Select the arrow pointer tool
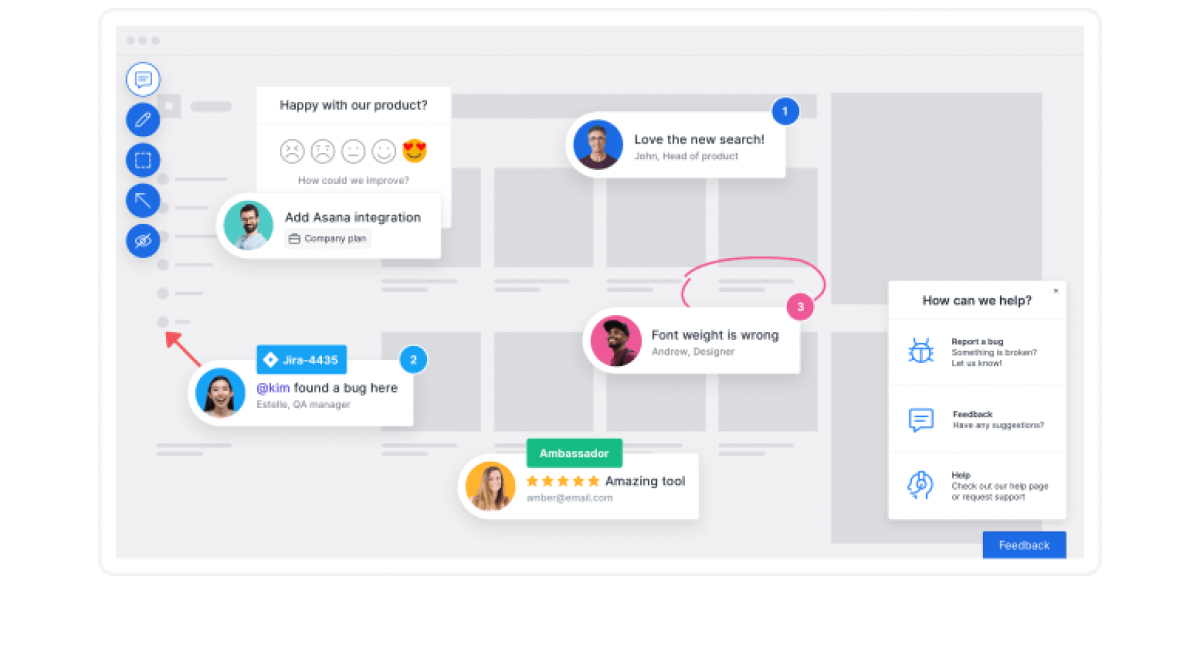The image size is (1200, 660). (x=143, y=200)
